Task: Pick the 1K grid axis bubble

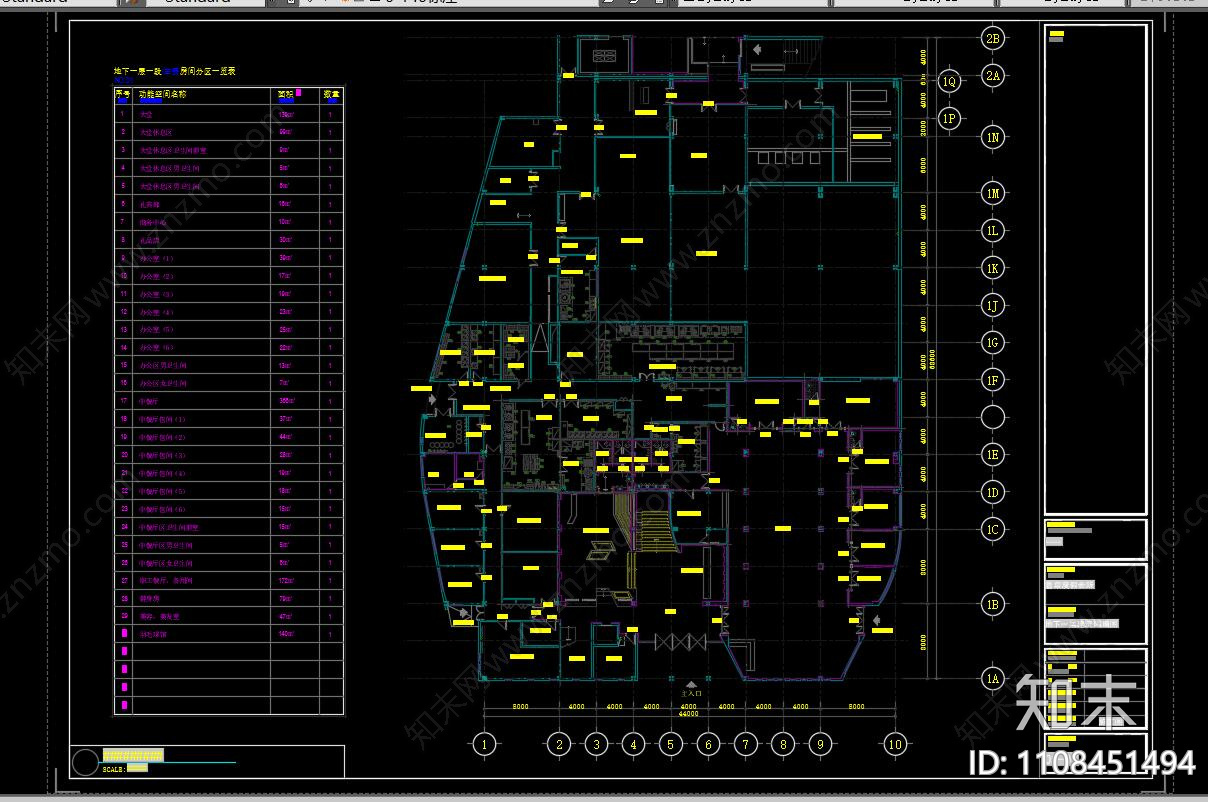Action: pos(993,268)
